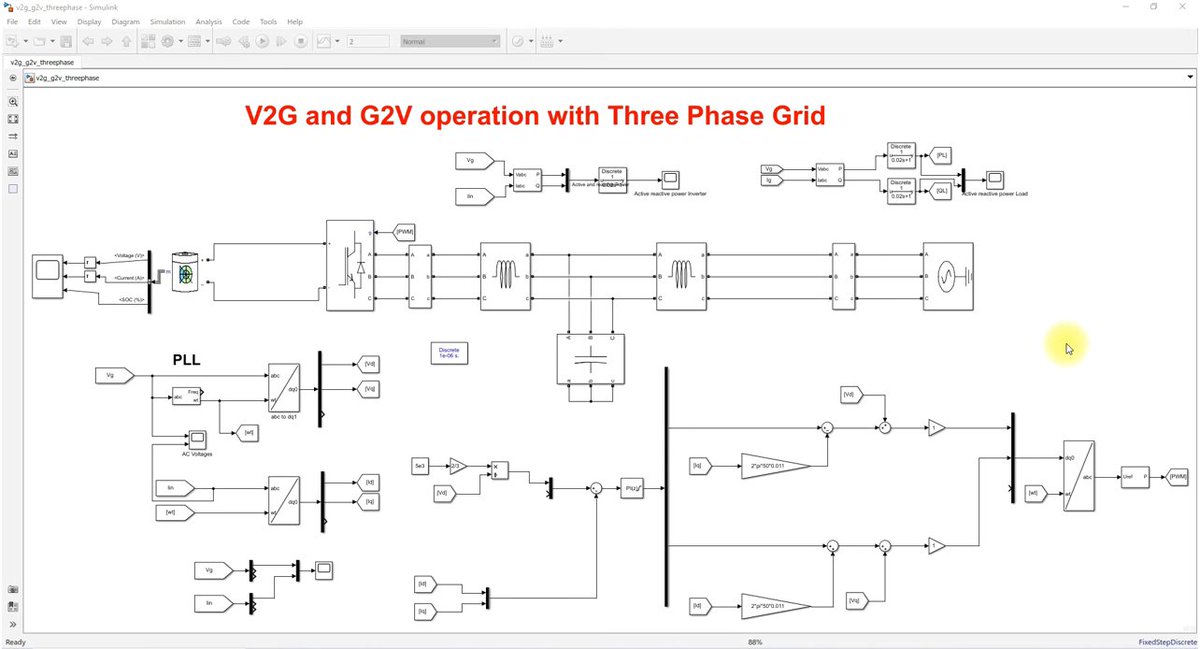This screenshot has width=1200, height=649.
Task: Open the Simulation menu
Action: (x=167, y=21)
